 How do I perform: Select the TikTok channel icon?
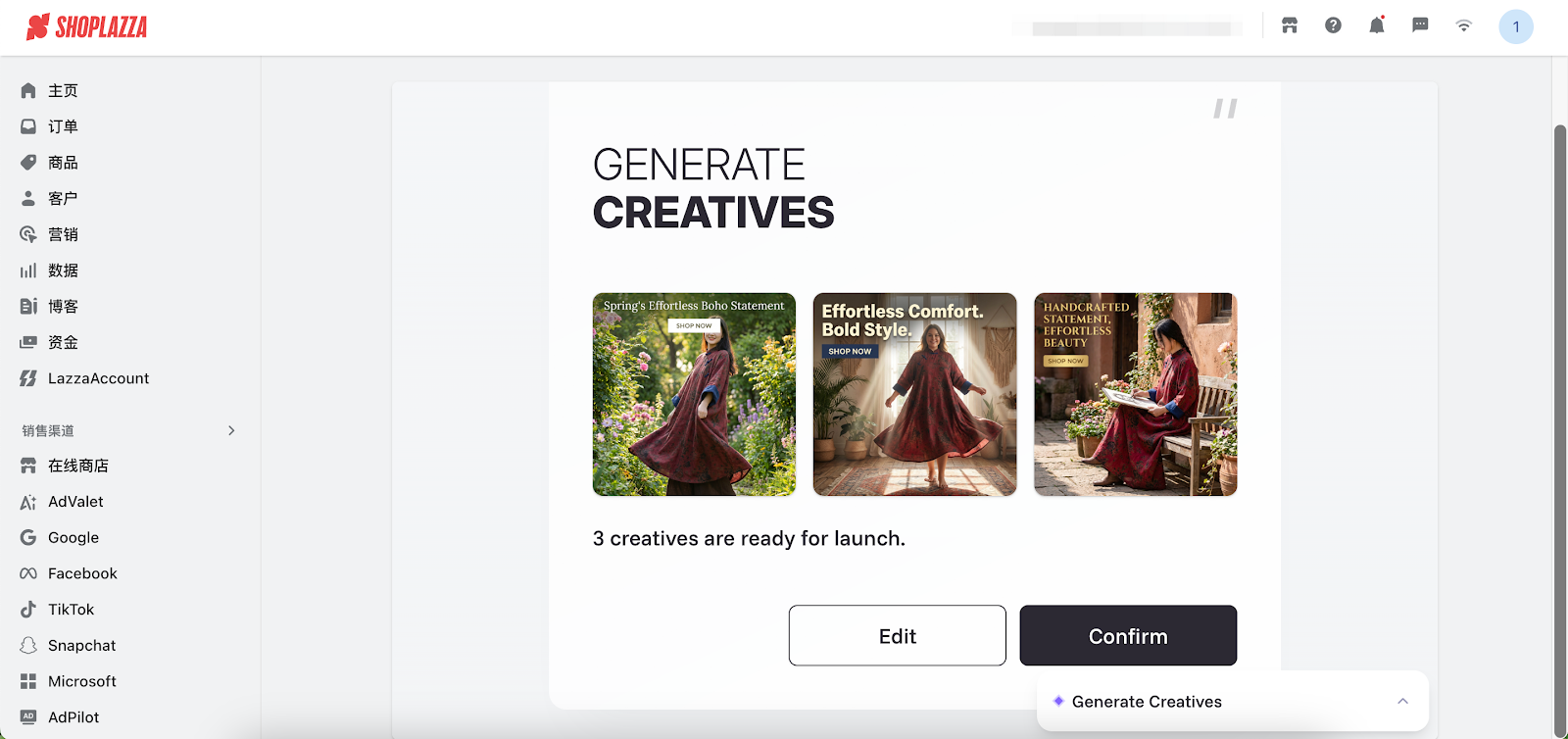pos(28,610)
